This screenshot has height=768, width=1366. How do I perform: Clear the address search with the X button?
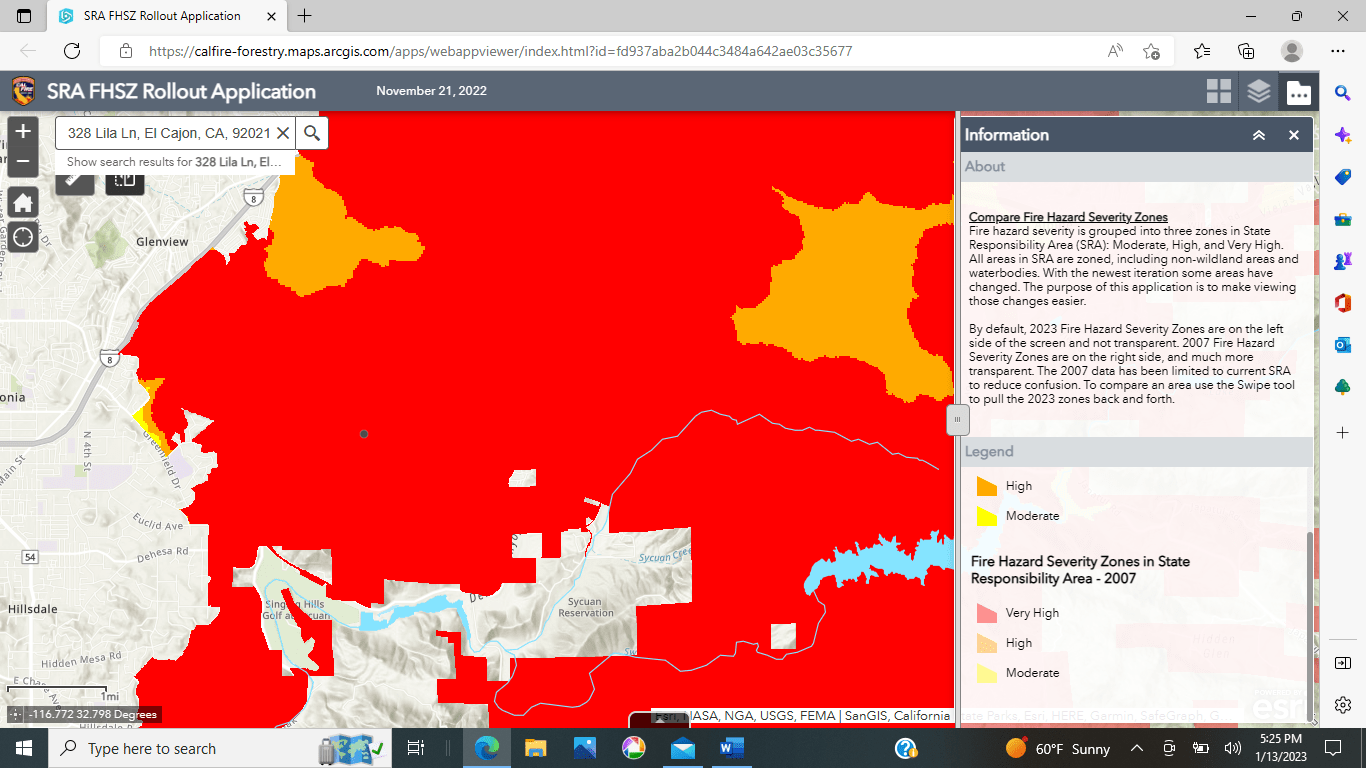click(x=284, y=132)
